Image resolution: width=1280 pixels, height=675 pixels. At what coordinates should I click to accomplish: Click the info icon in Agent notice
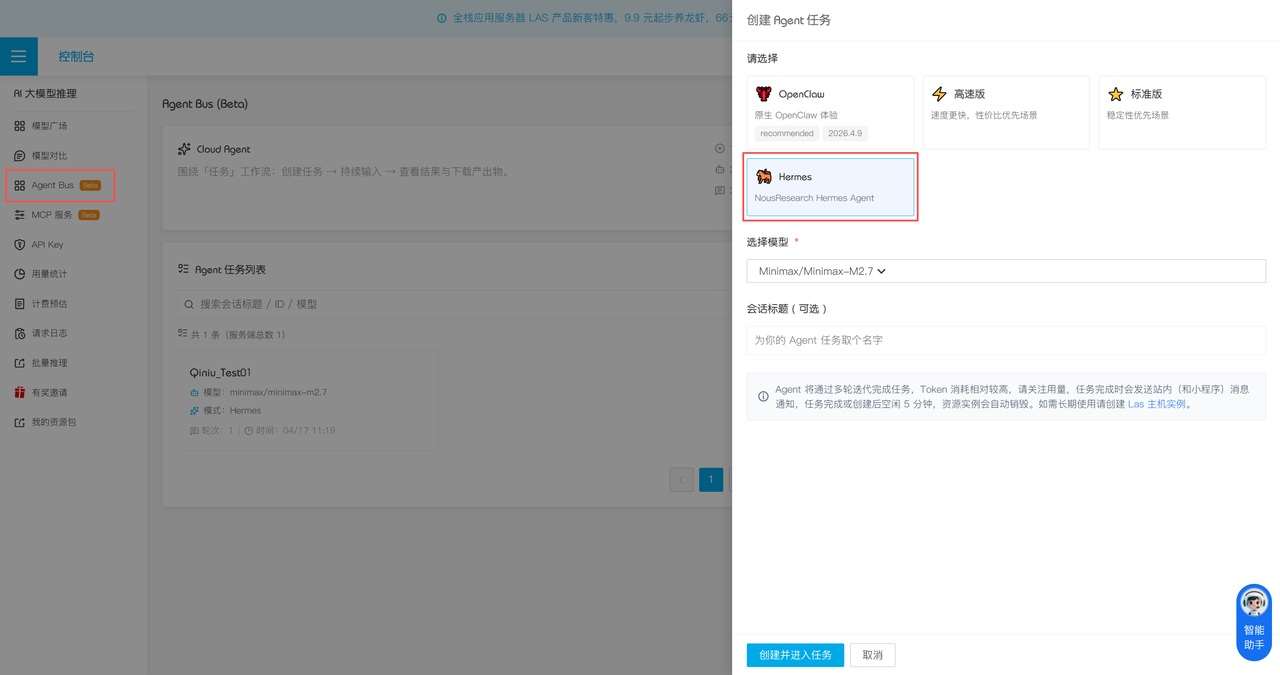pos(763,397)
